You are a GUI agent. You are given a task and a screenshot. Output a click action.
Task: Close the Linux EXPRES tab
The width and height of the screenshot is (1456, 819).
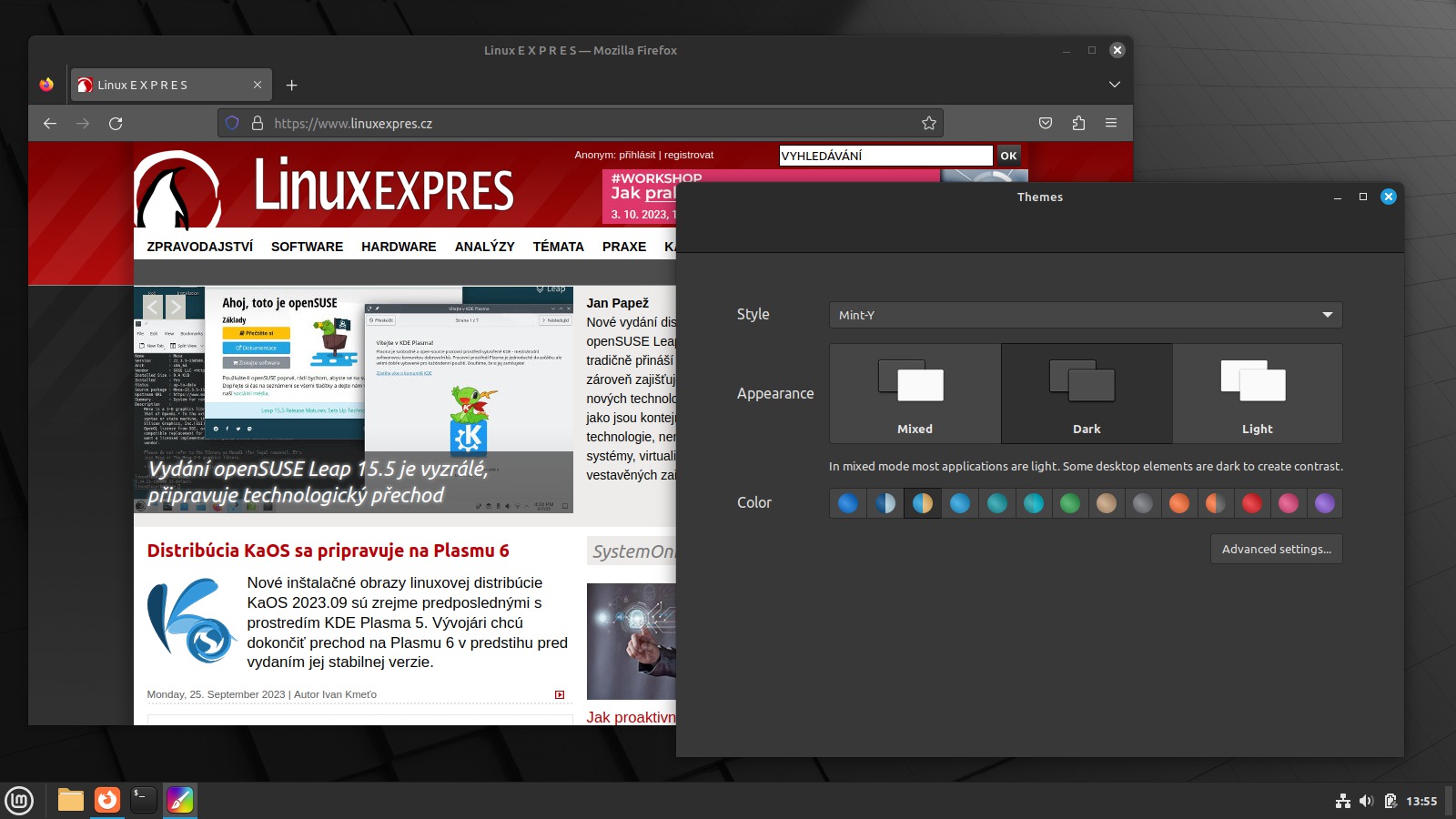click(258, 85)
